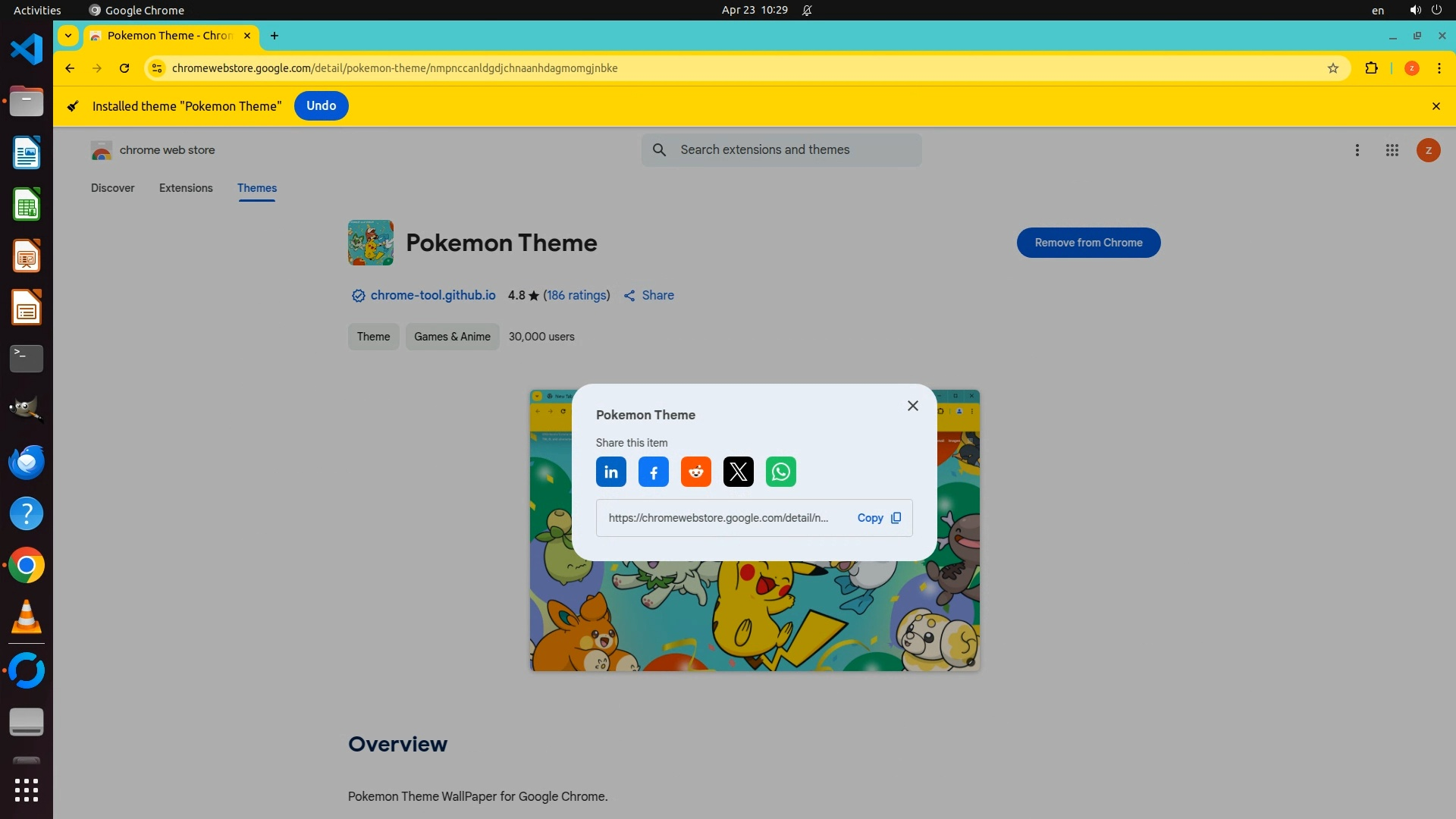Share on Facebook icon
The width and height of the screenshot is (1456, 819).
click(x=653, y=472)
